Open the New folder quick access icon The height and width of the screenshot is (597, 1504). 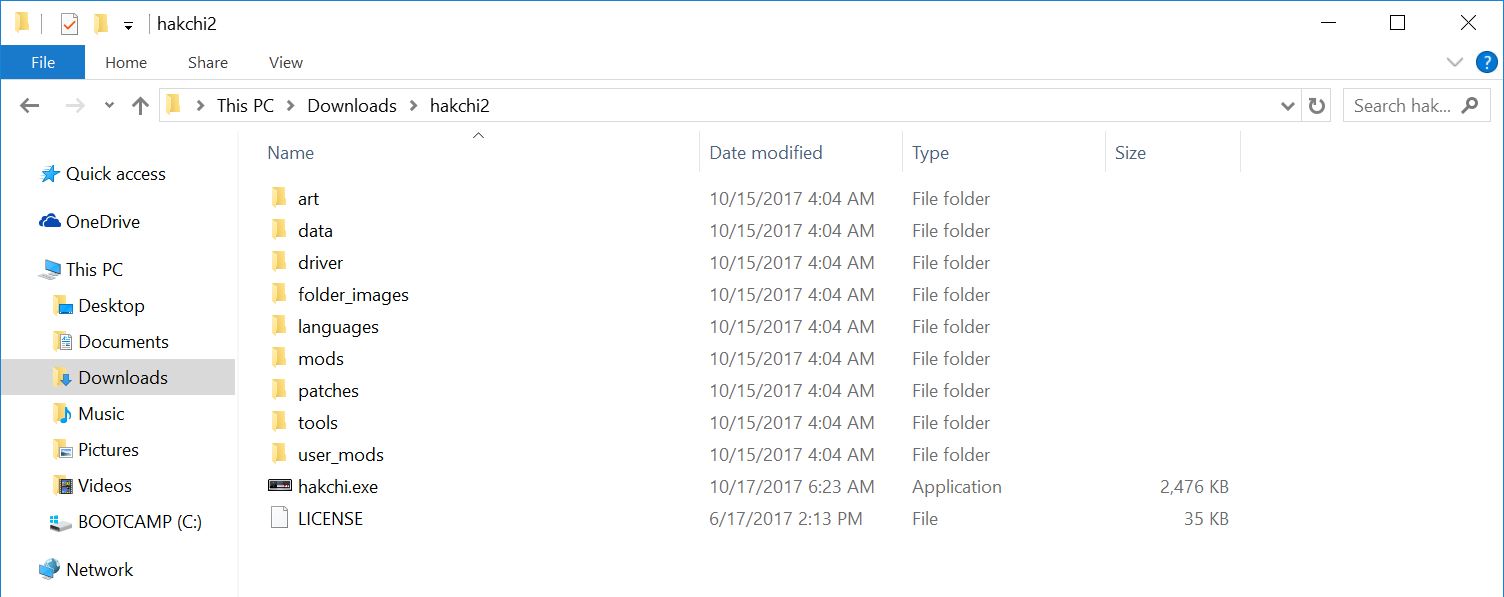coord(100,24)
